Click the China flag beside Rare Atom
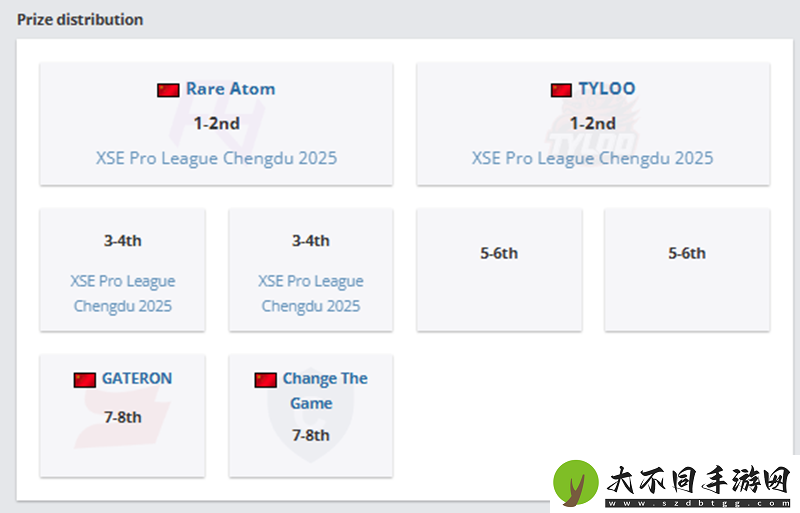The height and width of the screenshot is (513, 800). [x=168, y=90]
